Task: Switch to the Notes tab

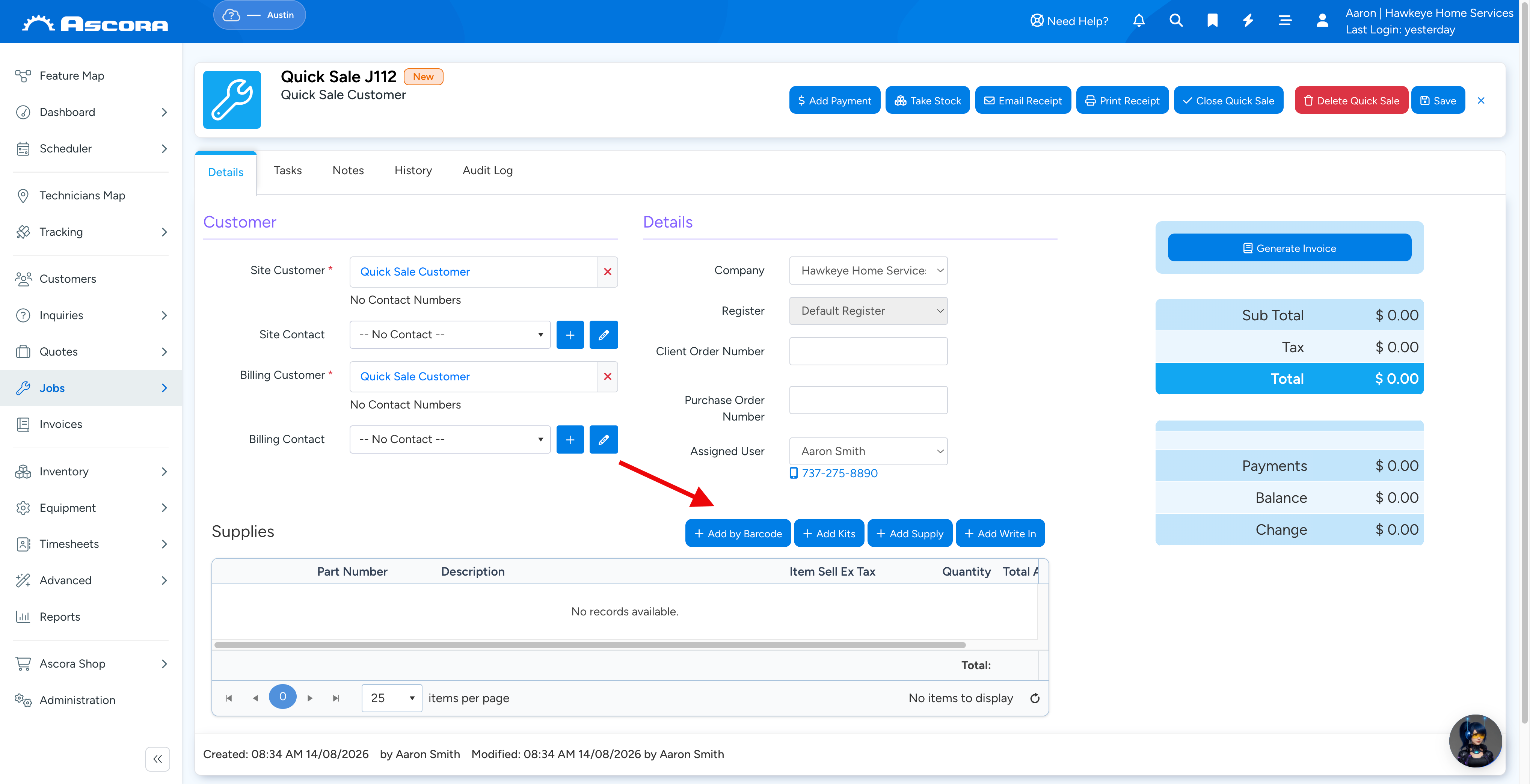Action: [348, 170]
